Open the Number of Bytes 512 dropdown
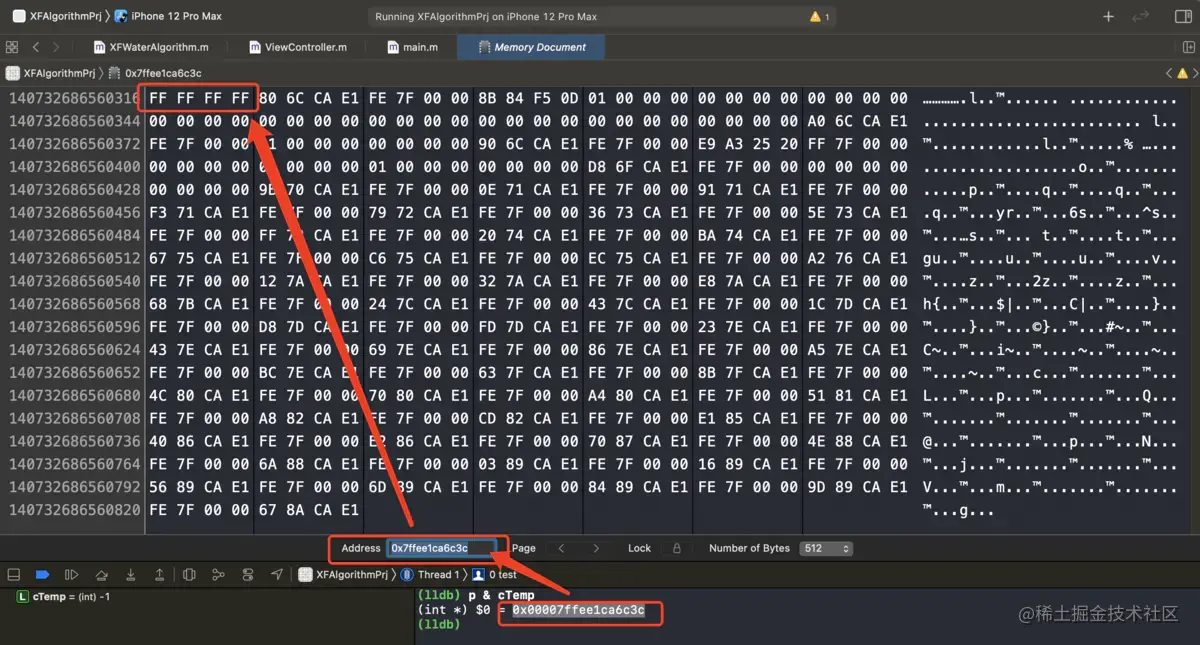The height and width of the screenshot is (645, 1200). point(826,549)
